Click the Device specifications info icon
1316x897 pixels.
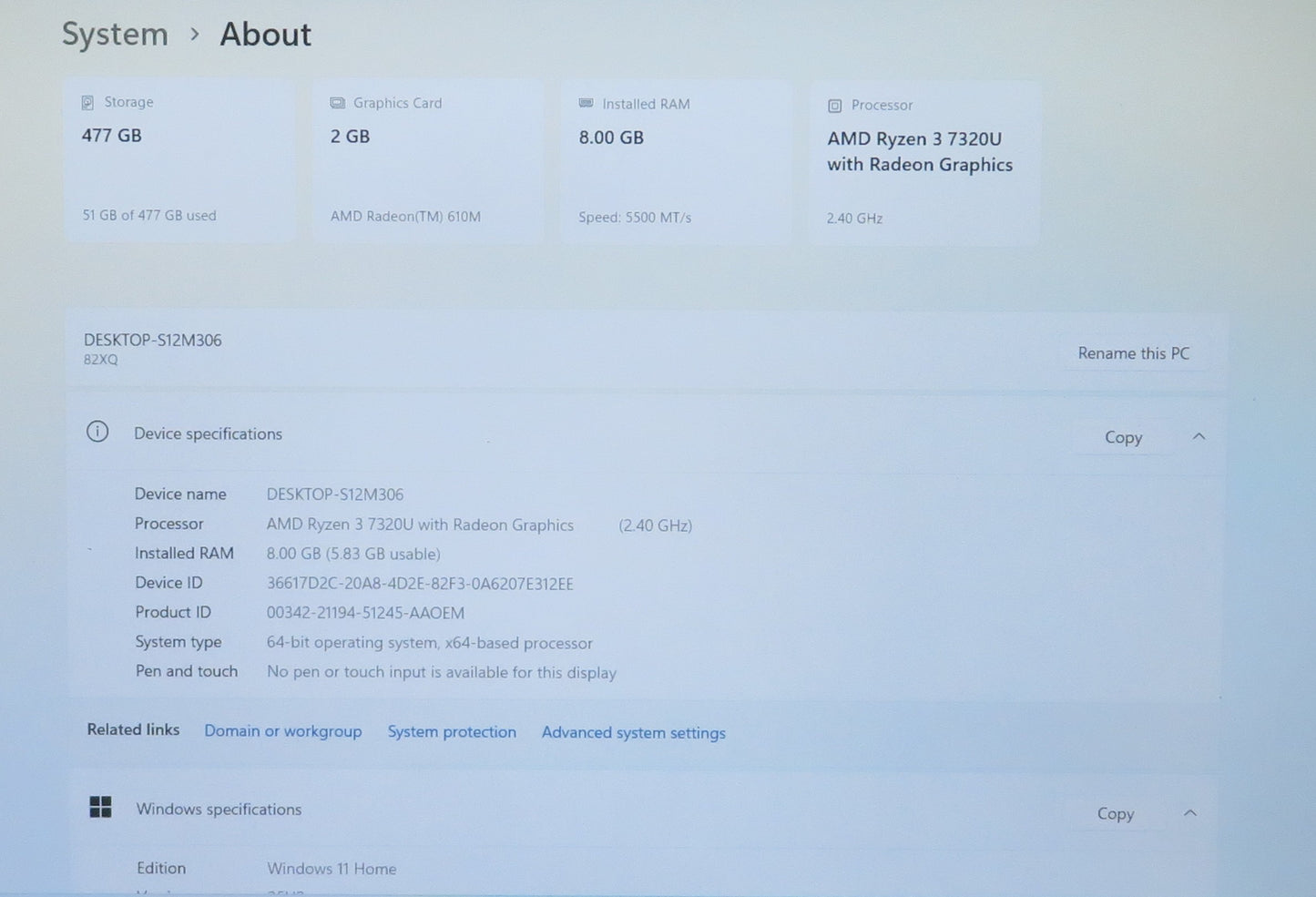coord(97,432)
